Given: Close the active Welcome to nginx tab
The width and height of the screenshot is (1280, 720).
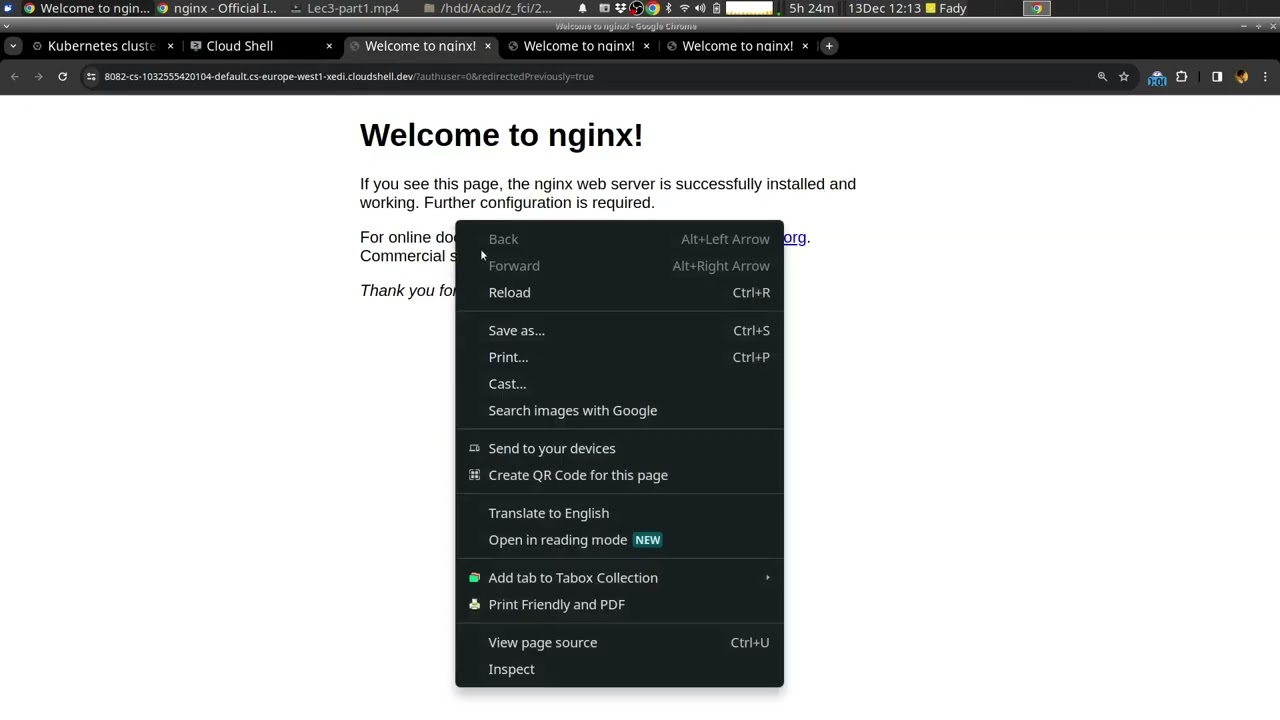Looking at the screenshot, I should click(488, 46).
